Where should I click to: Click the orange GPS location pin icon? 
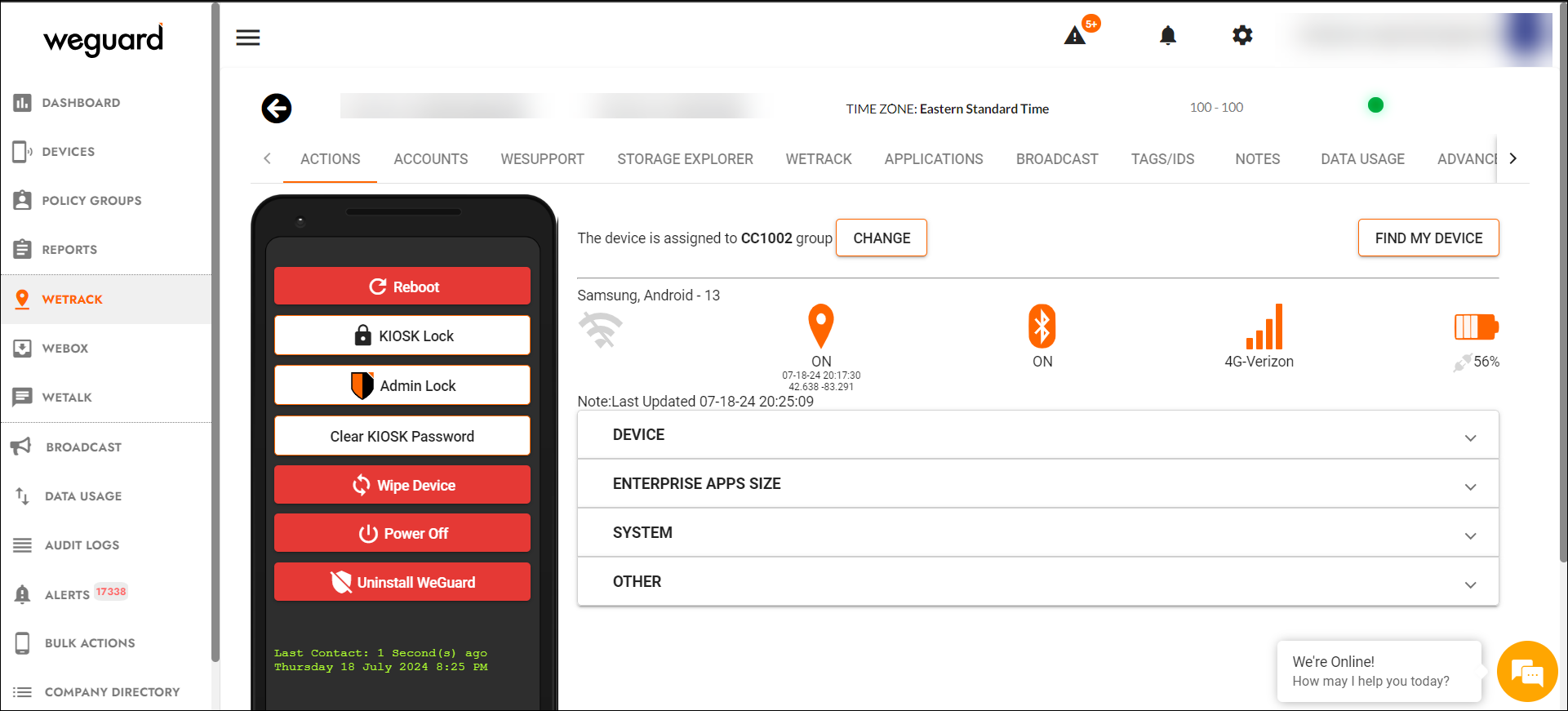pyautogui.click(x=821, y=326)
